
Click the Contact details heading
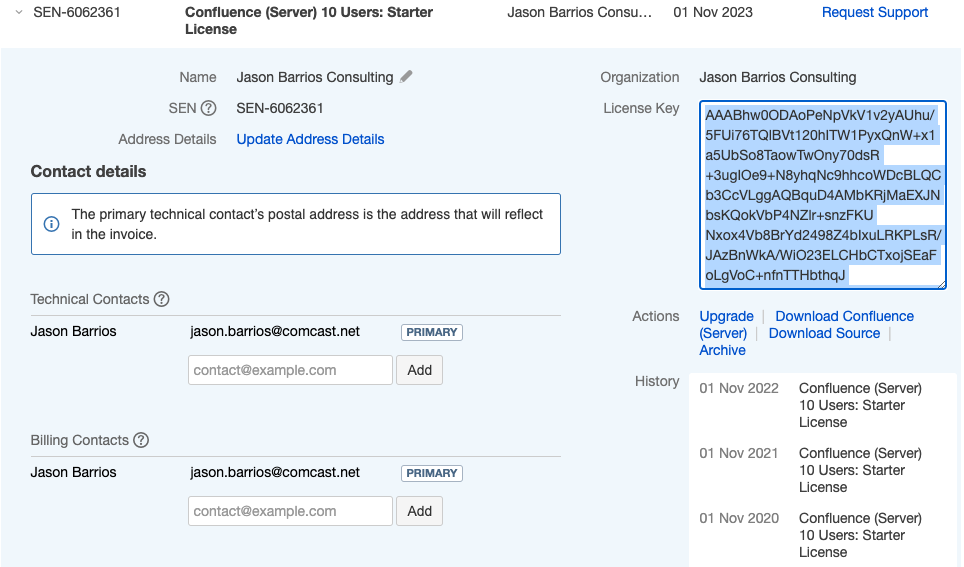click(x=89, y=172)
